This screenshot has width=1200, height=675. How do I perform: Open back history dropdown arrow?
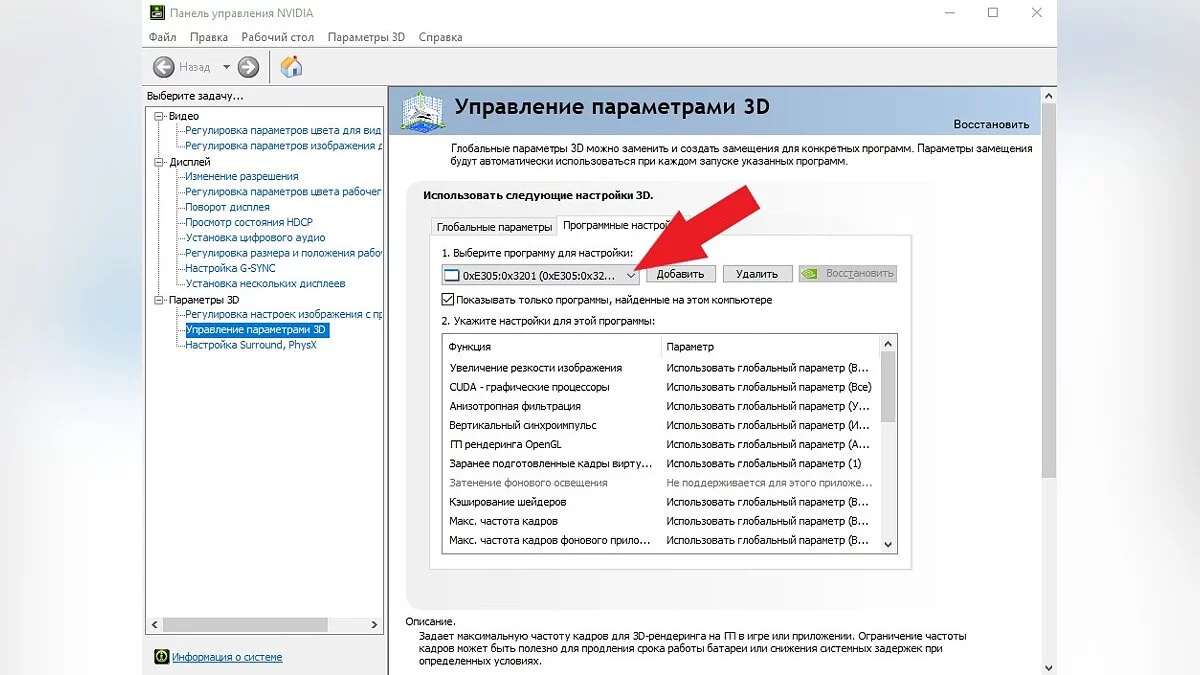226,67
